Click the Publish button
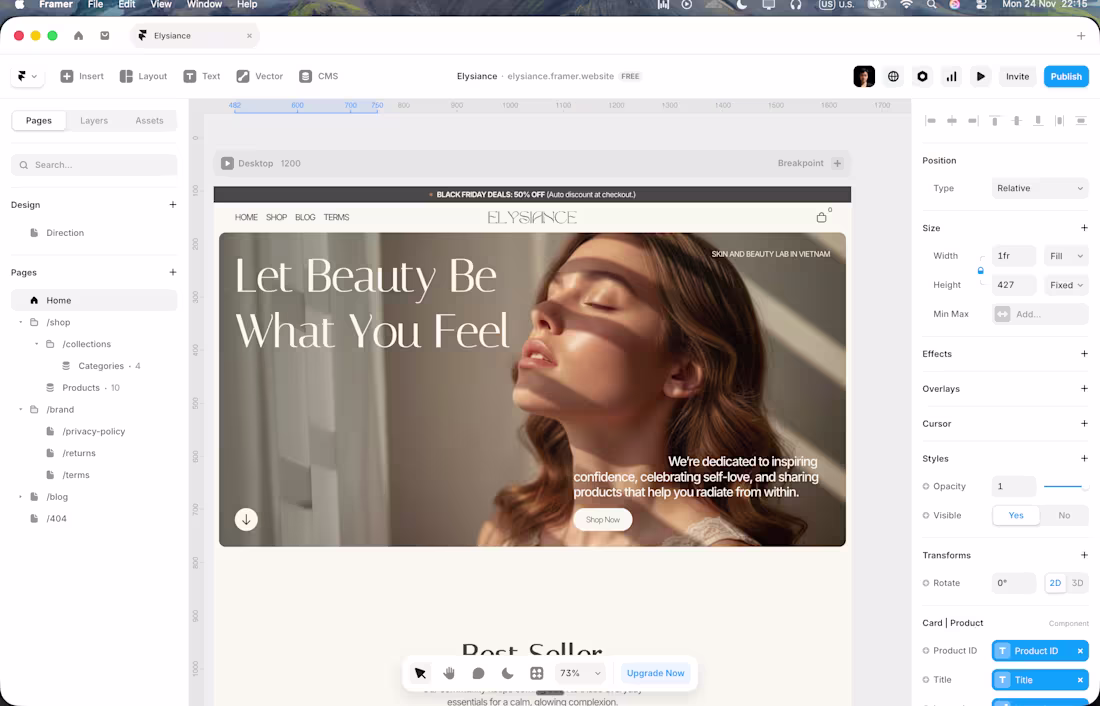The height and width of the screenshot is (706, 1100). 1066,76
